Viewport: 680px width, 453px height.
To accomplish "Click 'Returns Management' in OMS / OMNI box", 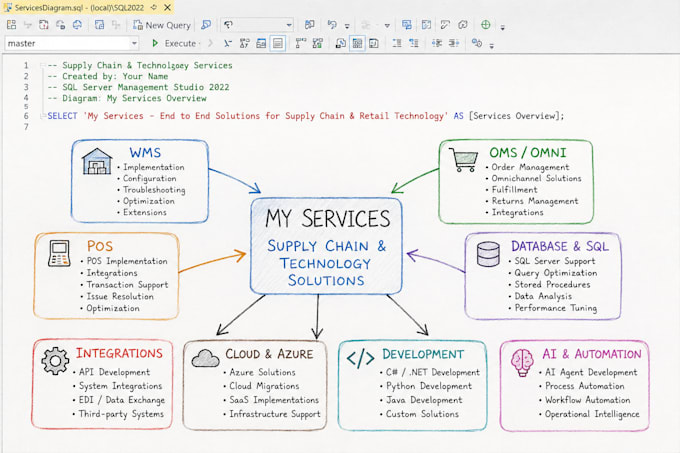I will point(535,201).
